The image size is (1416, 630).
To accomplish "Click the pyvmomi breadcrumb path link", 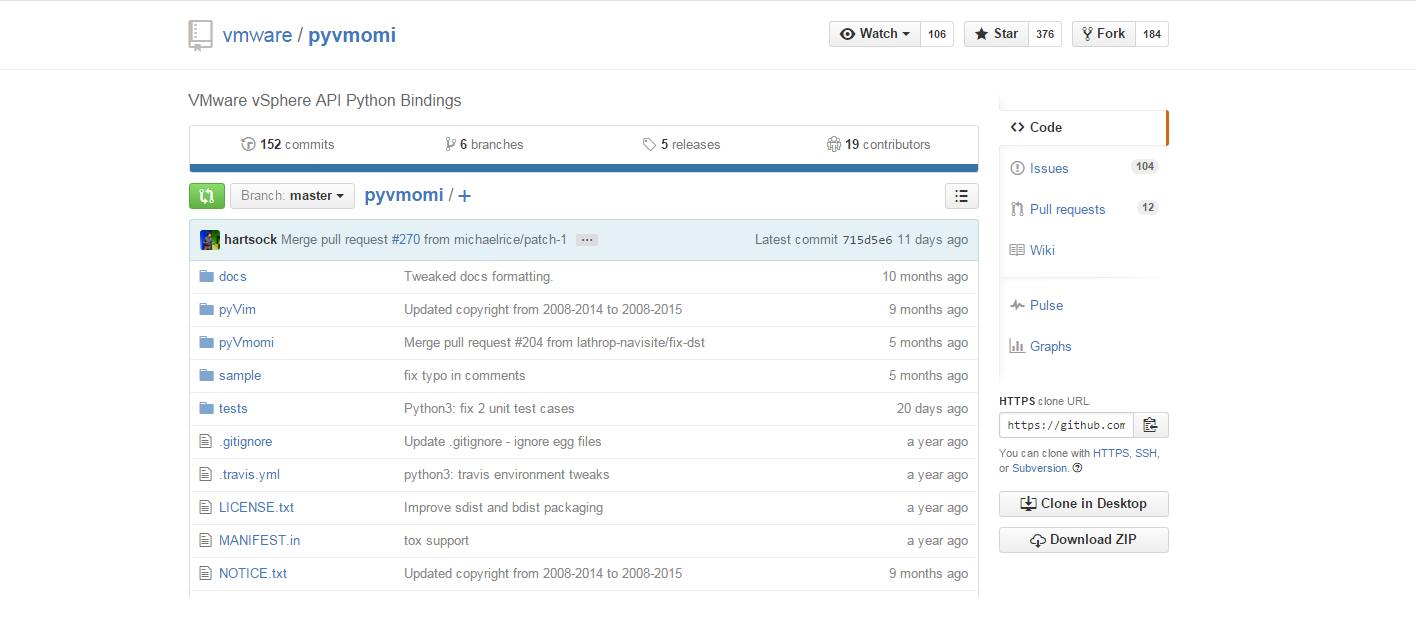I will pyautogui.click(x=404, y=195).
